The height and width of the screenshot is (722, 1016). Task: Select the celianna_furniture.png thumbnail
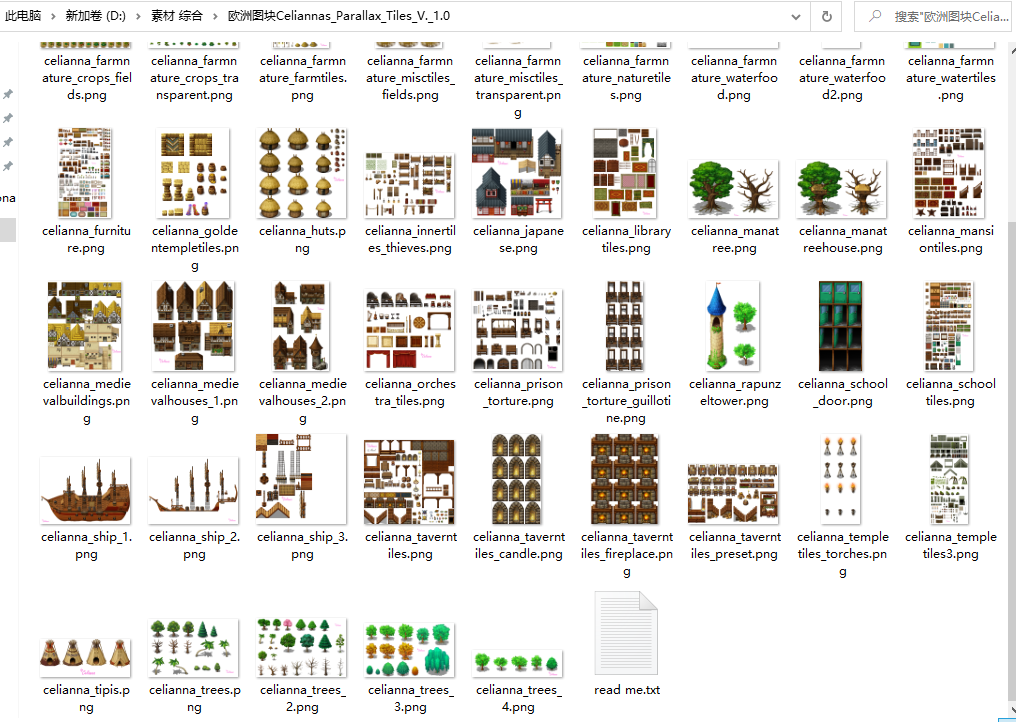(x=85, y=173)
